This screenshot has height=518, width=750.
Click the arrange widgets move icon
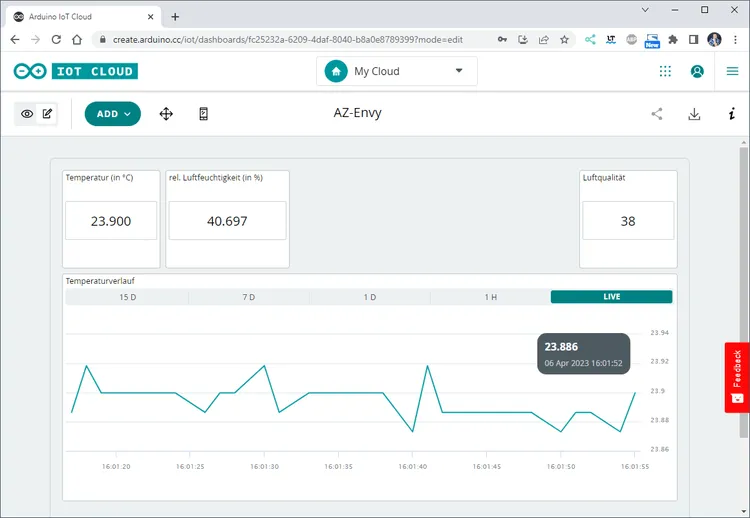[166, 114]
